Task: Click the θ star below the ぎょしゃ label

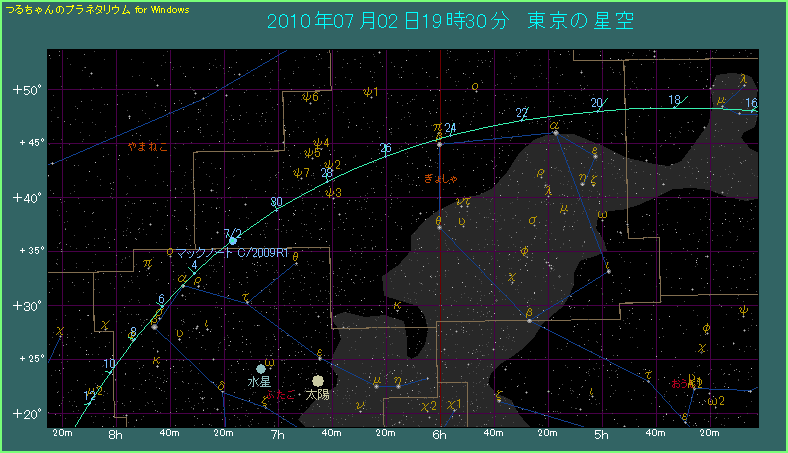Action: (439, 227)
